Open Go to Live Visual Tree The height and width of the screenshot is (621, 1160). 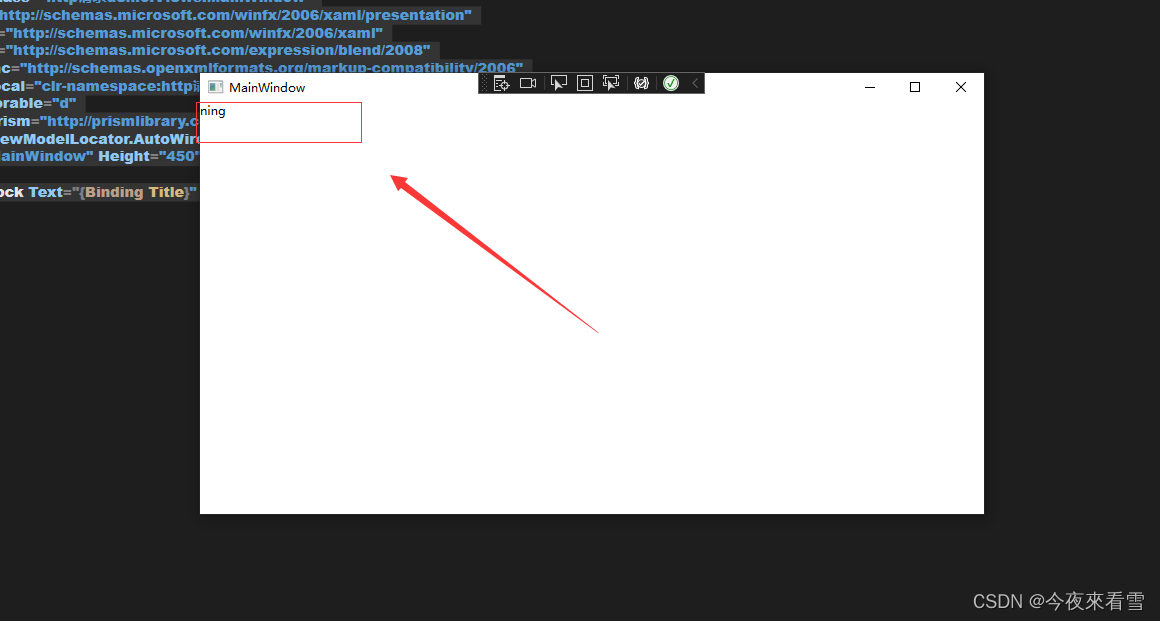pos(502,84)
